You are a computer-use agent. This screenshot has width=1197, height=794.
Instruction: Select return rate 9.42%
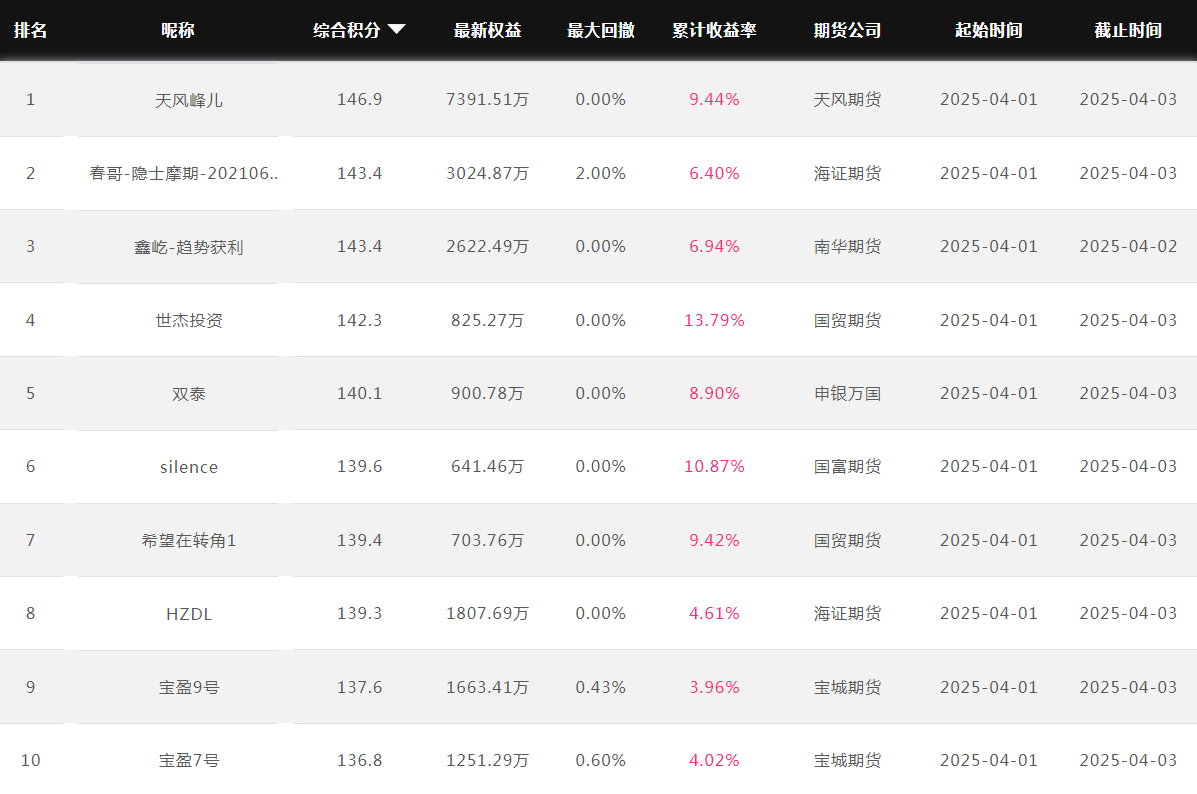[715, 540]
